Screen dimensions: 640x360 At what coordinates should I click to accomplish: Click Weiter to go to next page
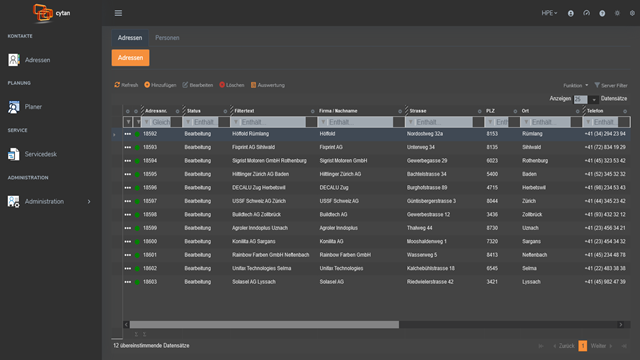[x=601, y=346]
